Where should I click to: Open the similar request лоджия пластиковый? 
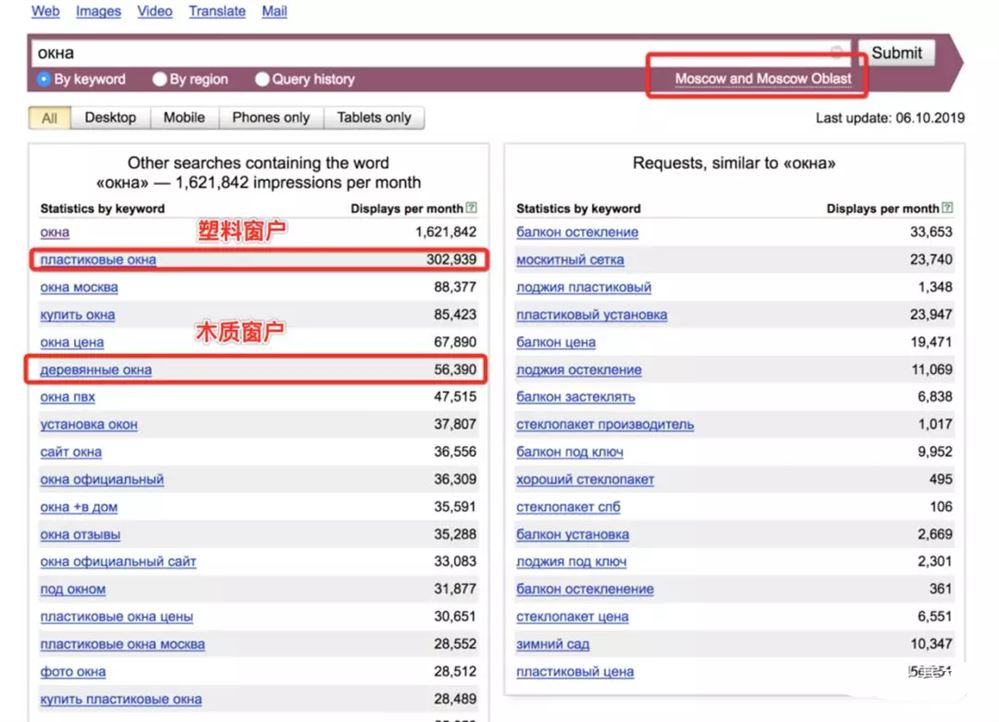click(584, 287)
